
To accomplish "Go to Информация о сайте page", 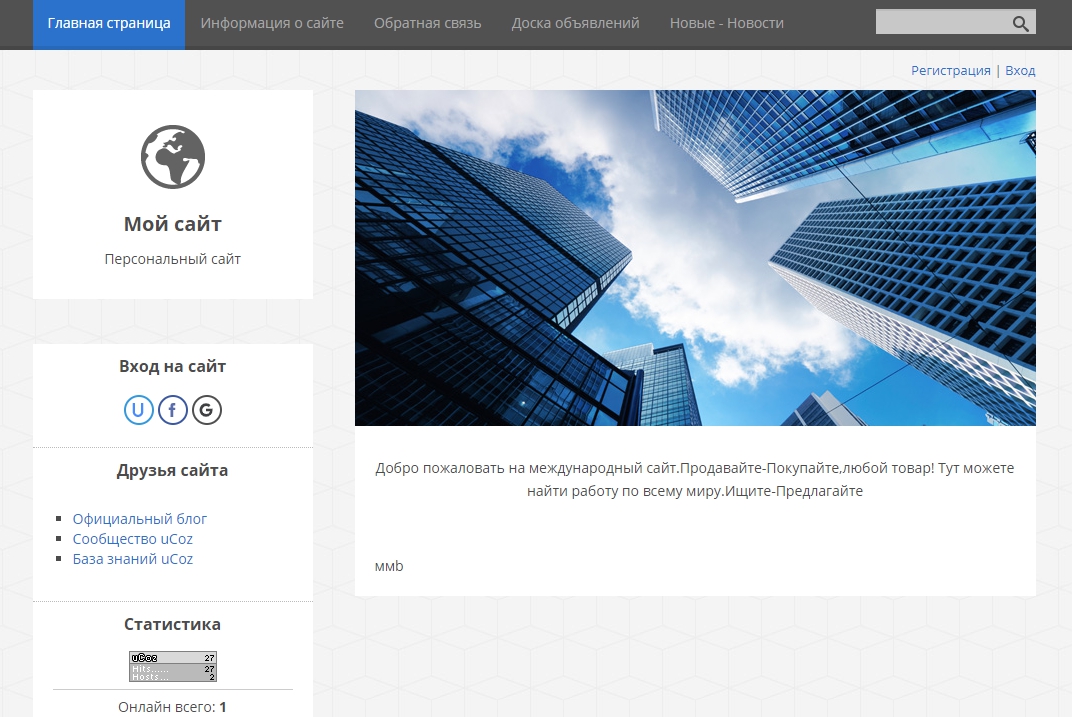I will point(272,23).
